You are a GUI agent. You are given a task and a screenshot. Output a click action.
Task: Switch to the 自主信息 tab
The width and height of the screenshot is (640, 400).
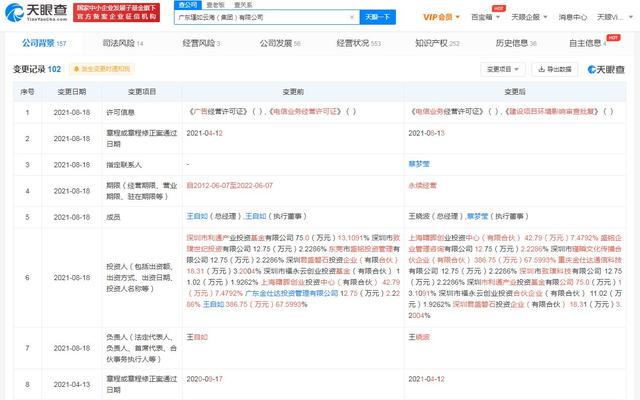(x=588, y=43)
